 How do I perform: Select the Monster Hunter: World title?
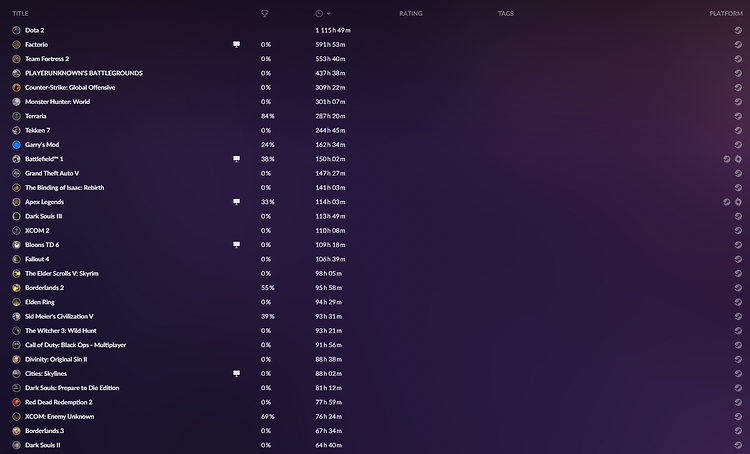point(57,101)
